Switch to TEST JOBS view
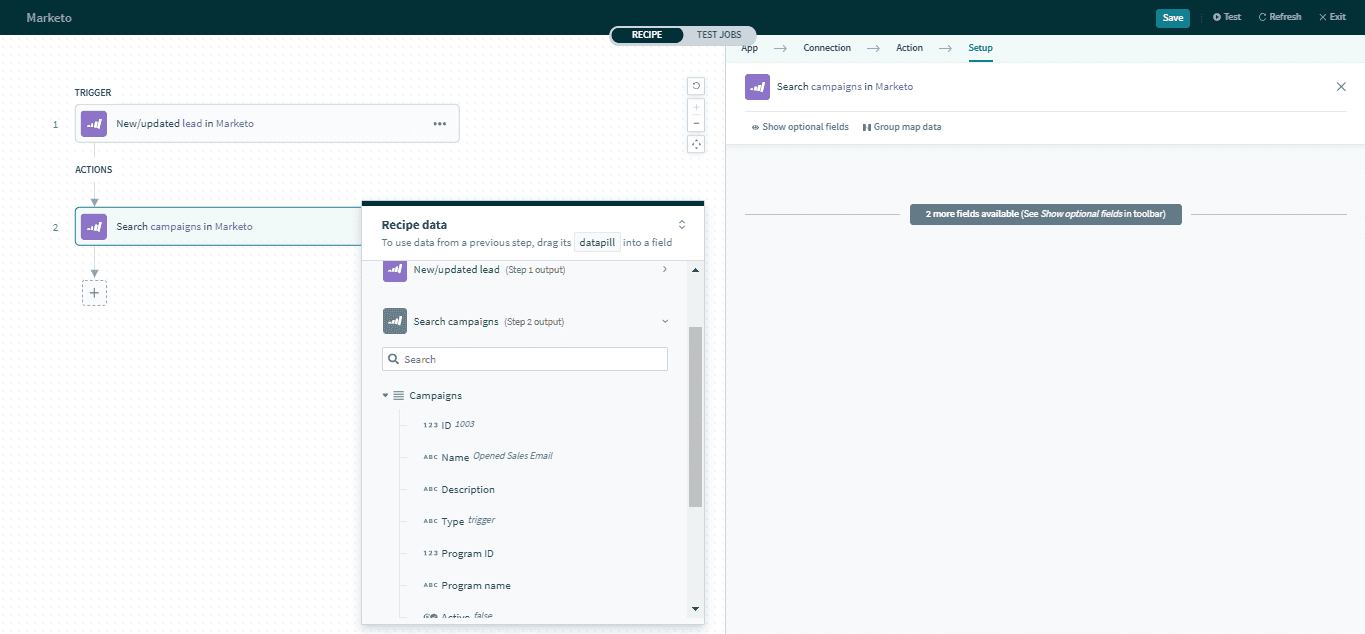The height and width of the screenshot is (634, 1365). pos(719,35)
